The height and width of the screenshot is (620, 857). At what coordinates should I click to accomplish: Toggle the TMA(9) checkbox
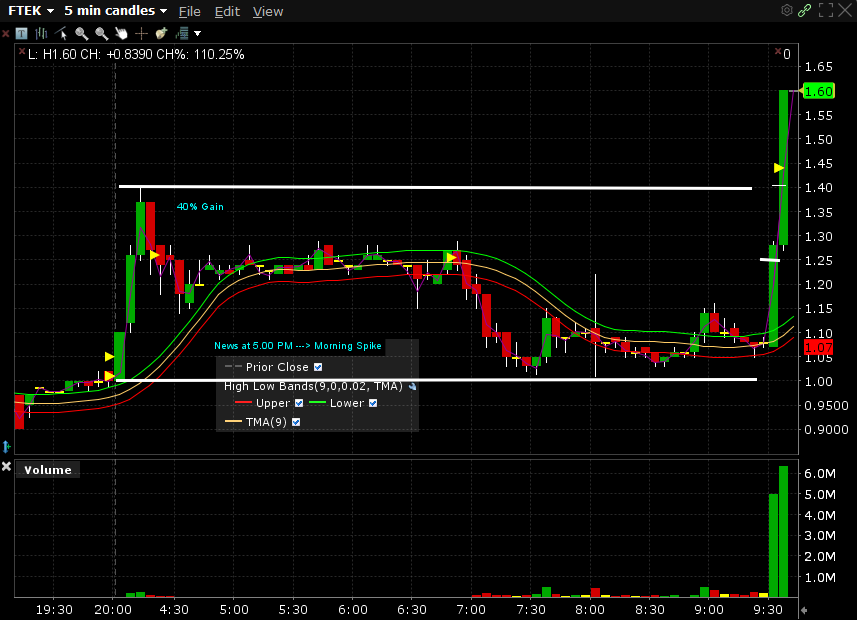point(296,422)
